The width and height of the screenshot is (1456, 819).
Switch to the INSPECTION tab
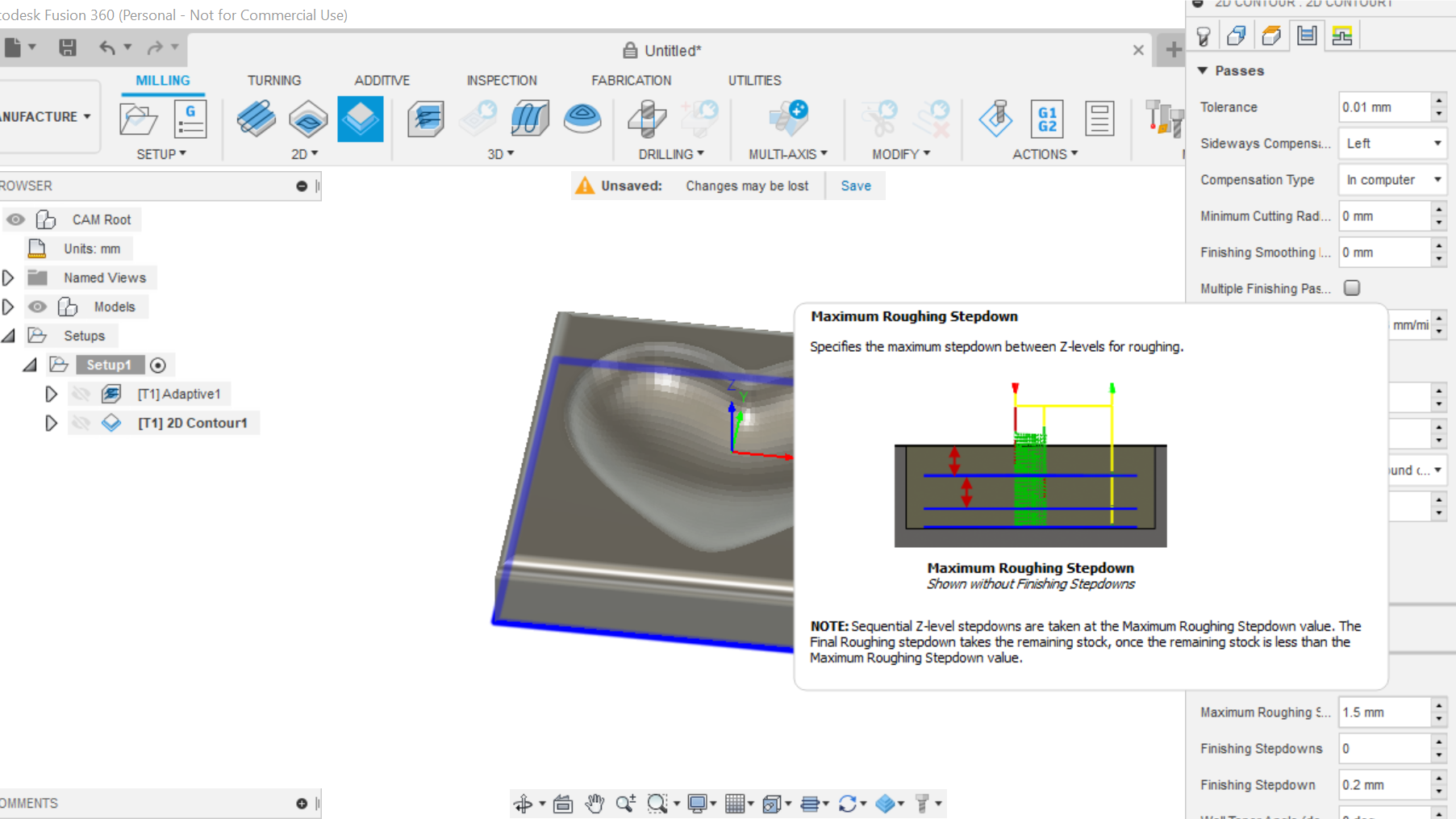[x=502, y=81]
